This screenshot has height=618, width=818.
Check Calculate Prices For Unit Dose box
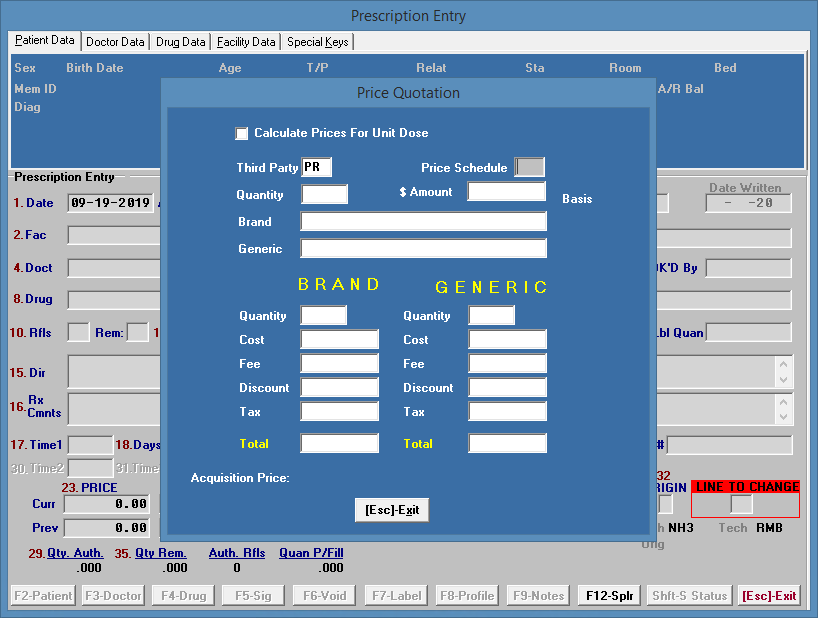coord(242,133)
